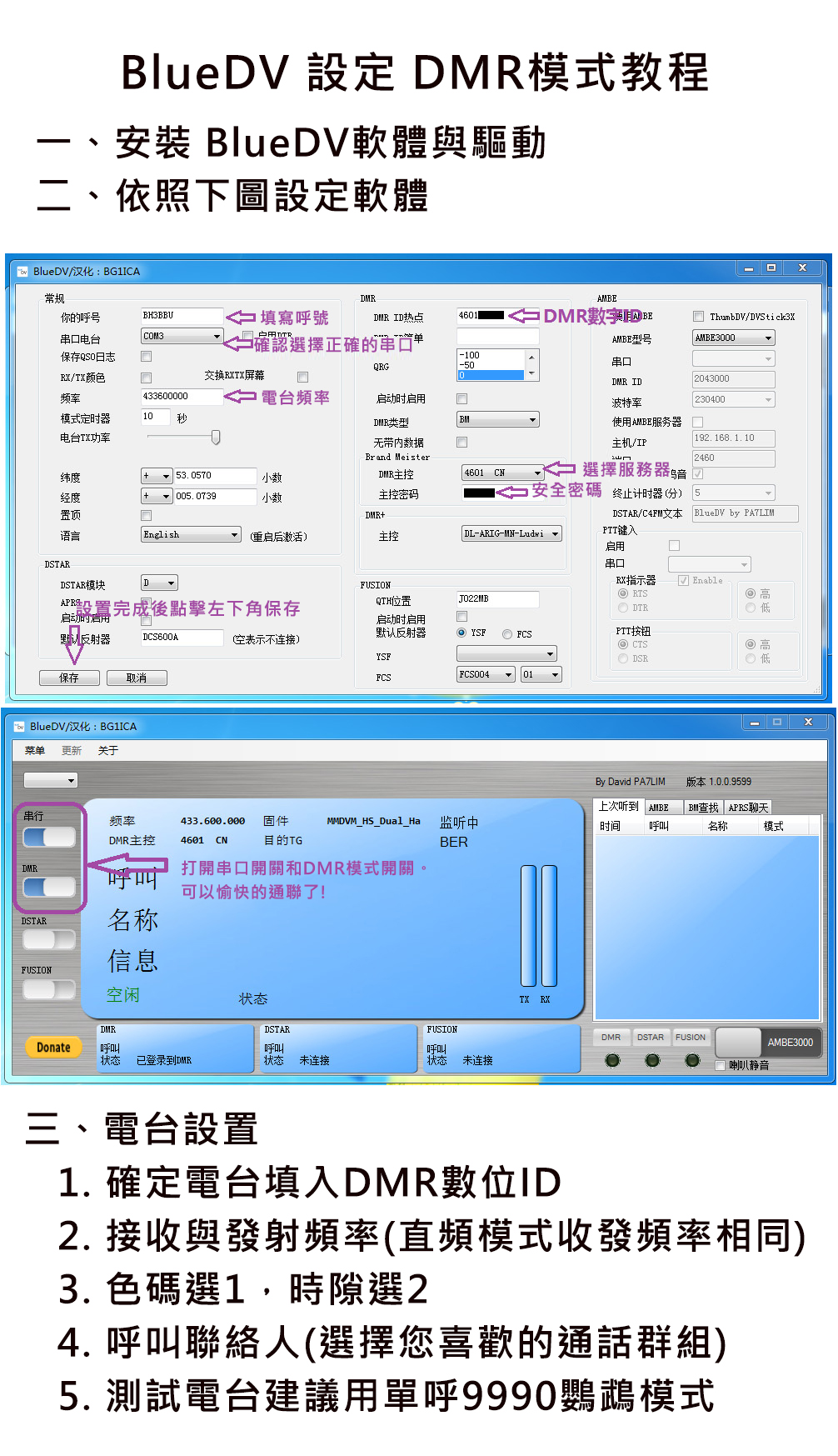Enable the 使用AMBE服务器 checkbox
838x1456 pixels.
[698, 422]
